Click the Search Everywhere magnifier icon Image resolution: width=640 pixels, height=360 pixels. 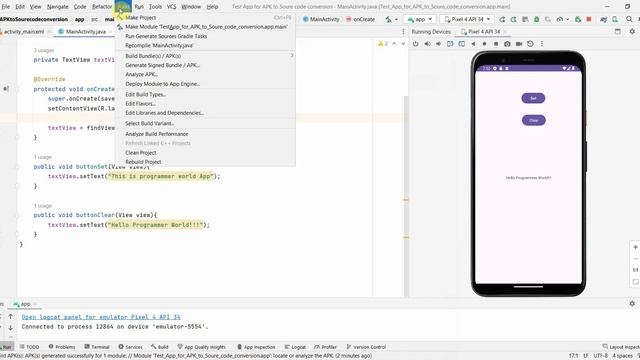(x=629, y=19)
